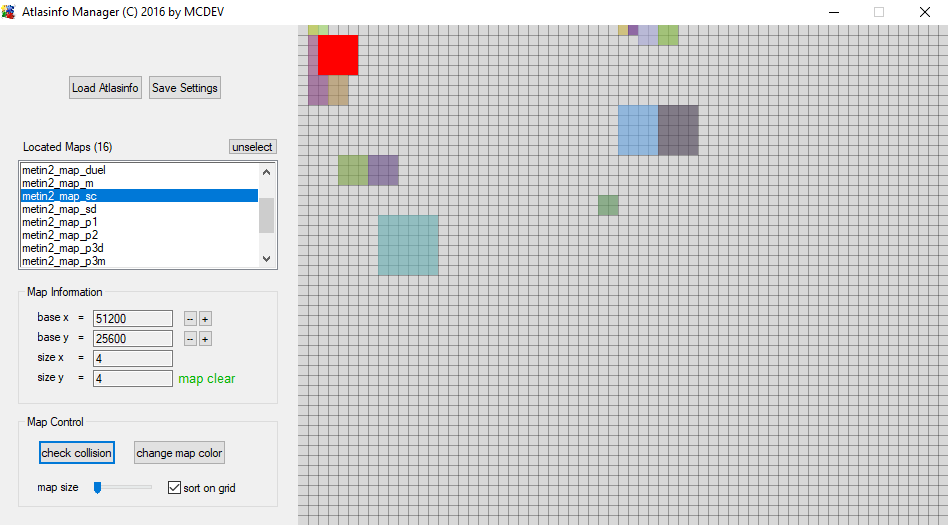Select metin2_map_duel in the list
The image size is (948, 525).
point(139,170)
